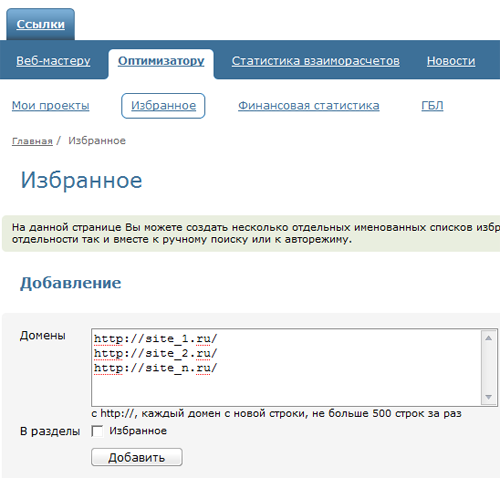The image size is (500, 478).
Task: Click the line http://site_2.ru/
Action: [155, 353]
